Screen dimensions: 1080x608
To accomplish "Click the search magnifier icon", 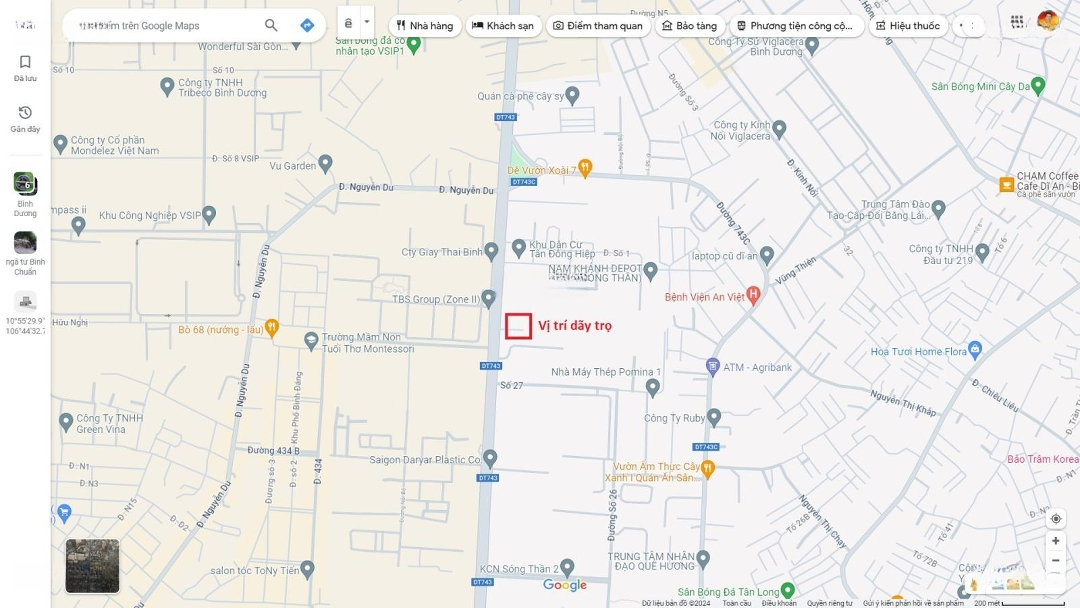I will pyautogui.click(x=271, y=26).
